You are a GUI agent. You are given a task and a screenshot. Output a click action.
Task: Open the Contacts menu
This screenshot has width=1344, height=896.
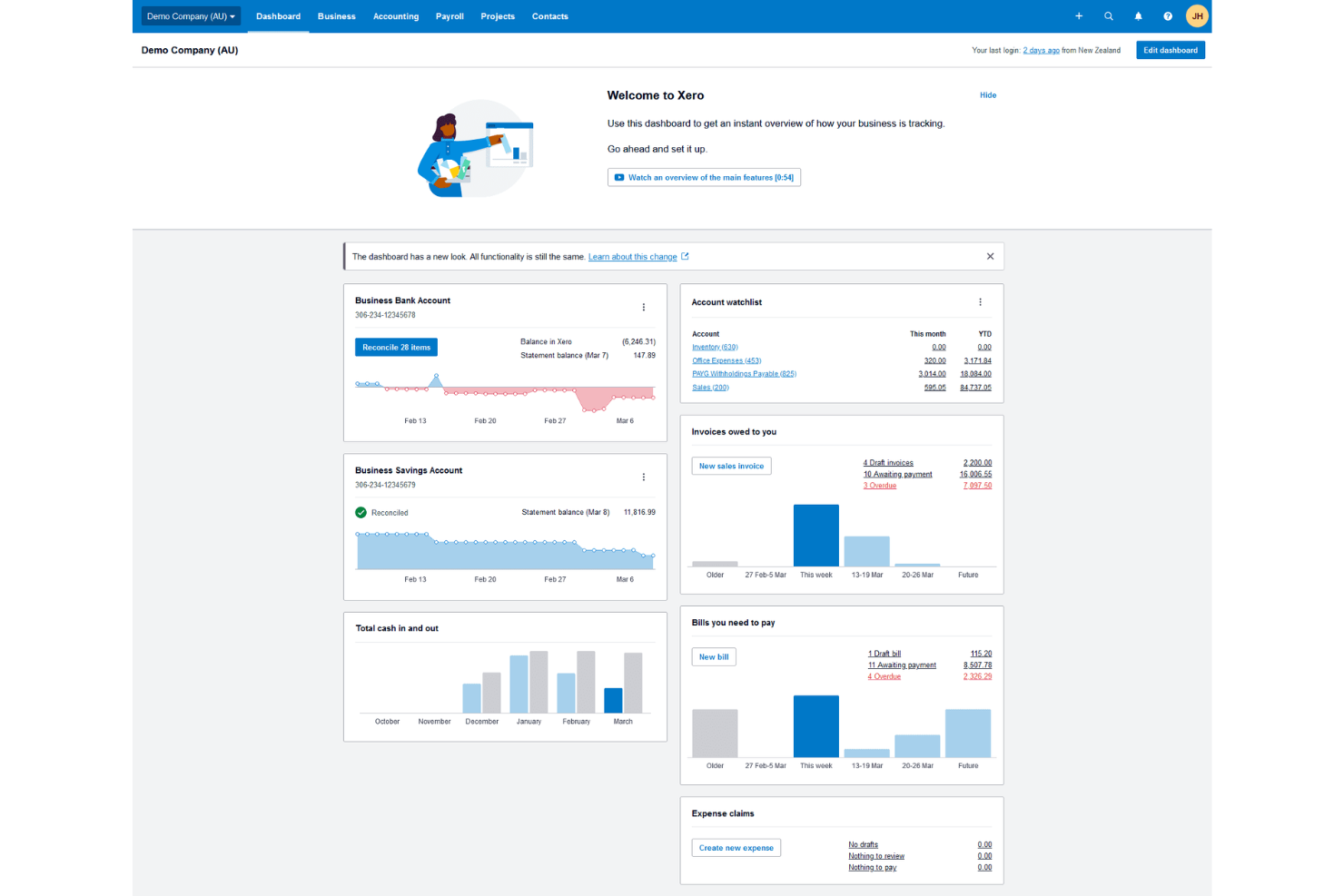point(550,16)
